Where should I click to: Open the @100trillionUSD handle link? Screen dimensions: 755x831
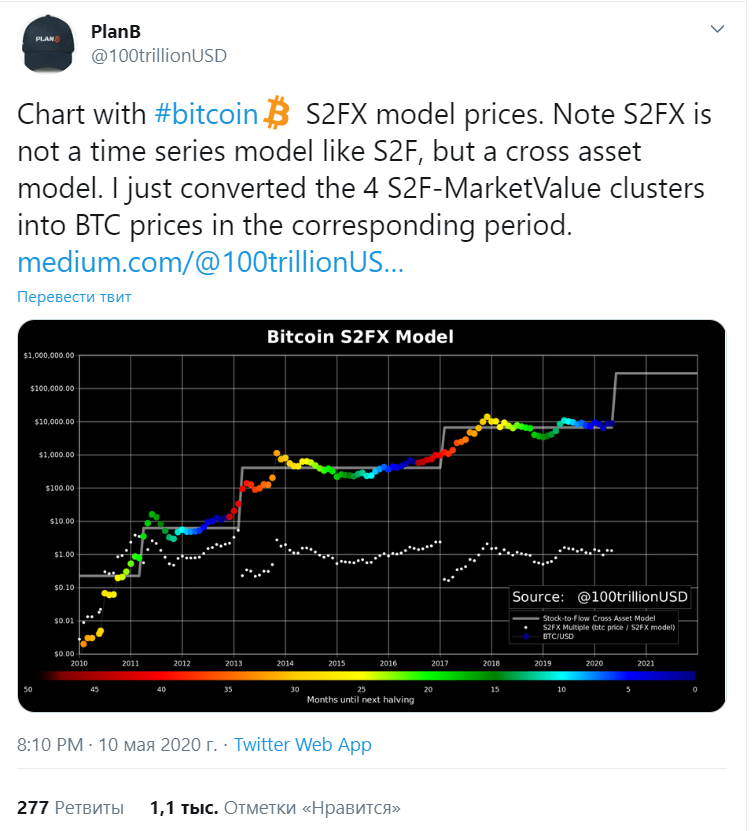pyautogui.click(x=158, y=56)
